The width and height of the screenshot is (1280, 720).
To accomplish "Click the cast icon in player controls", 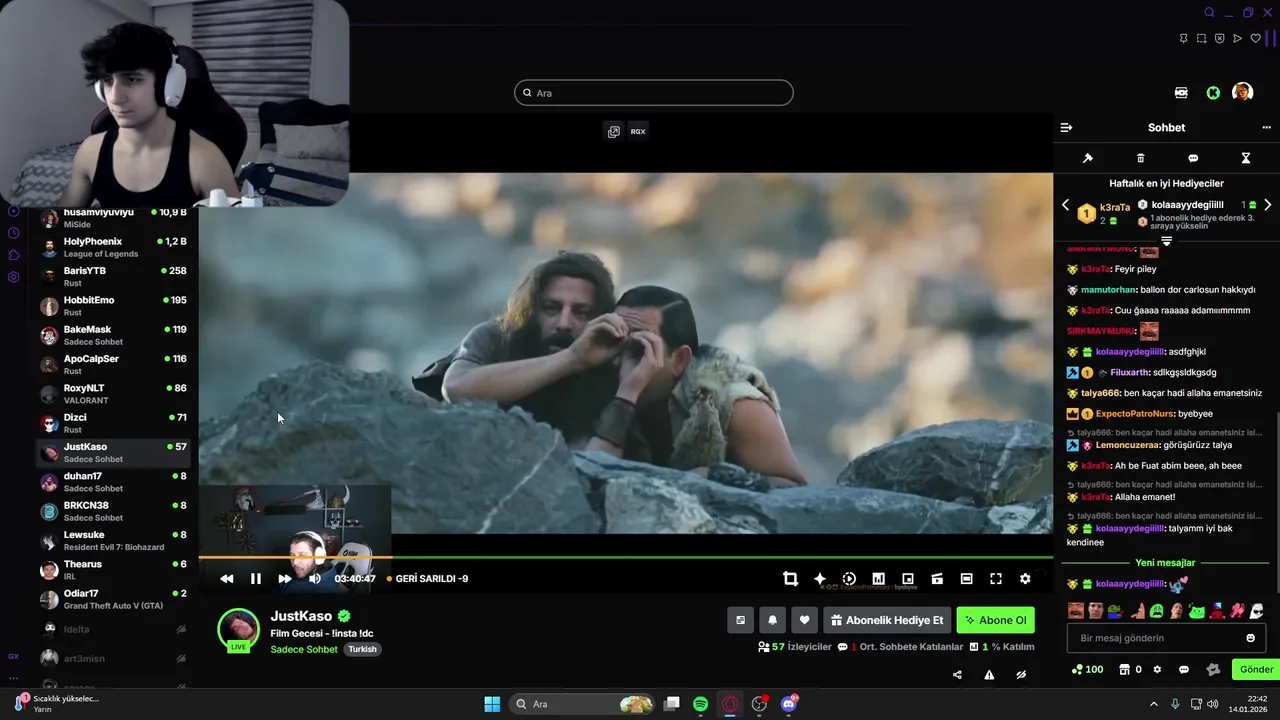I will [x=937, y=578].
